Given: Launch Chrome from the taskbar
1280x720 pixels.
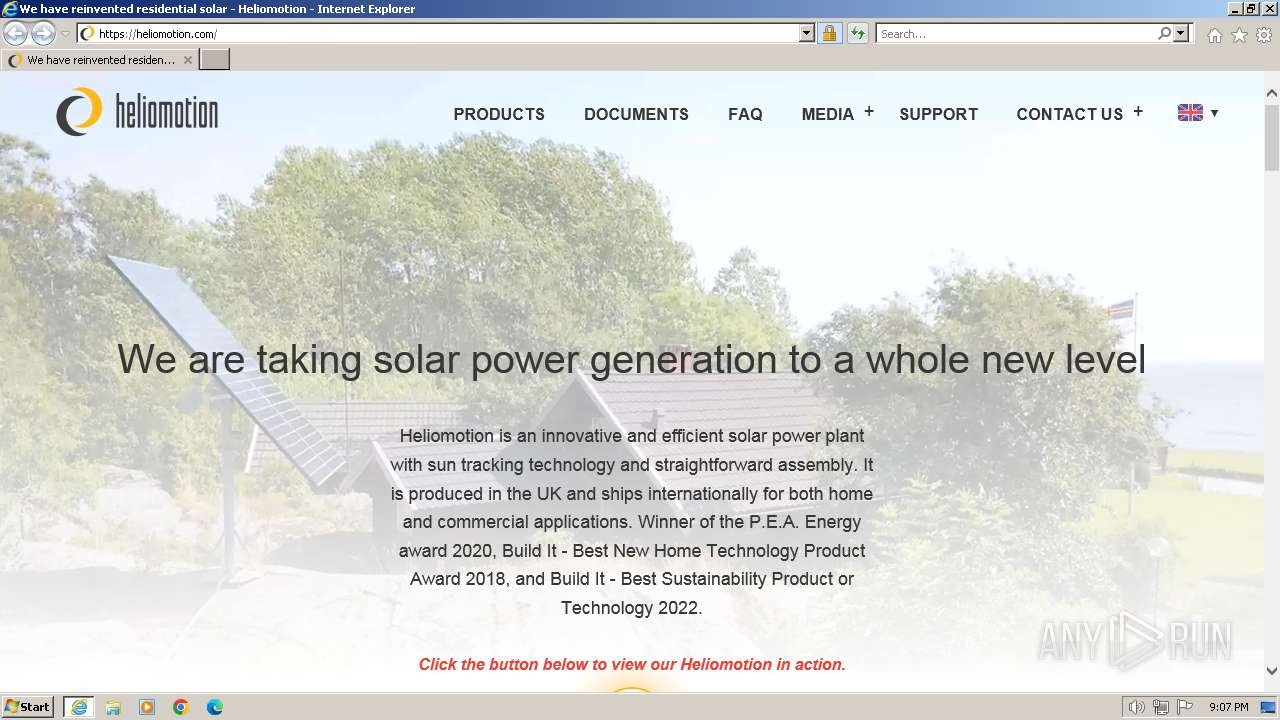Looking at the screenshot, I should point(181,707).
